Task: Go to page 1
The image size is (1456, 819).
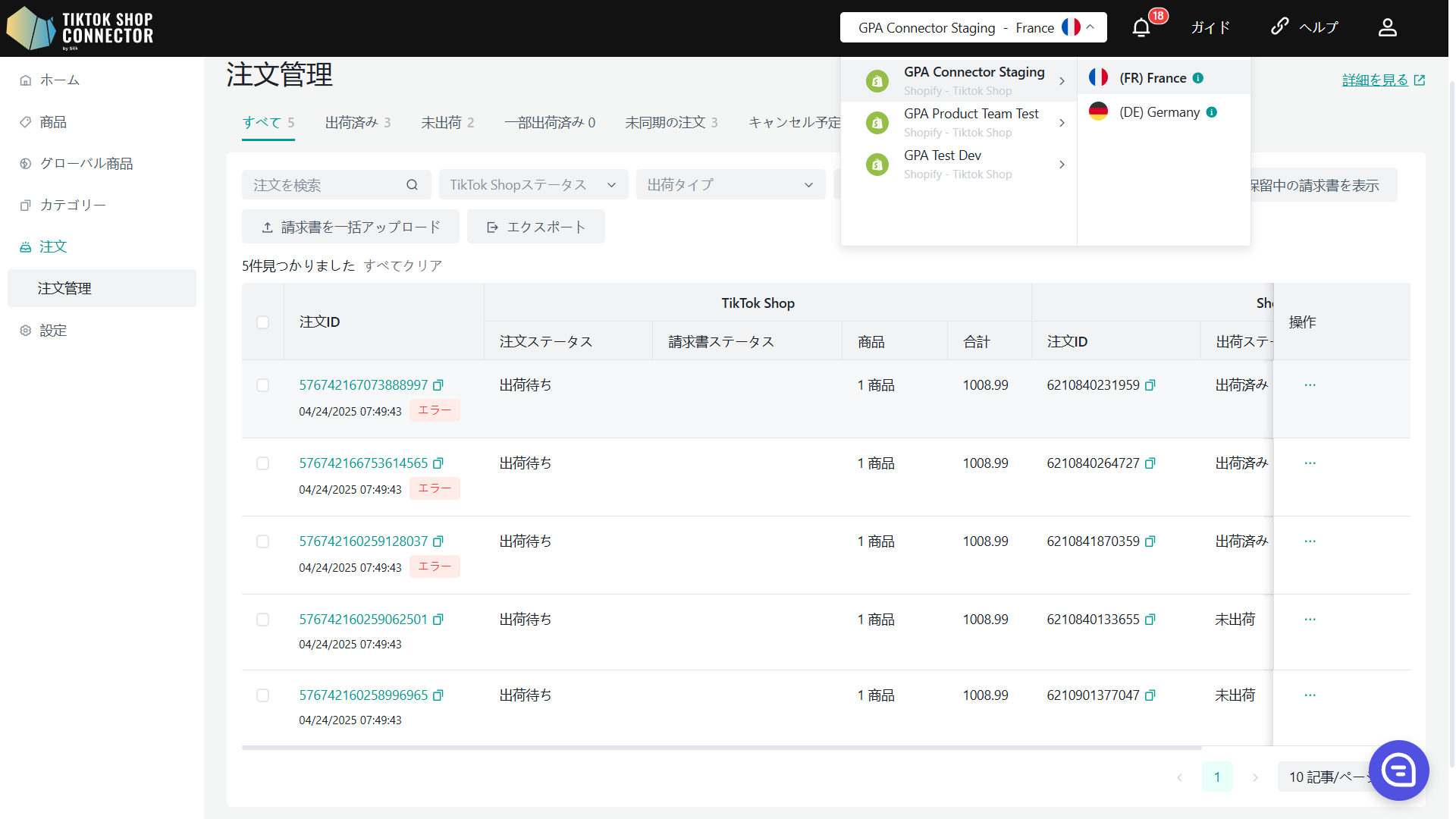Action: pyautogui.click(x=1217, y=777)
